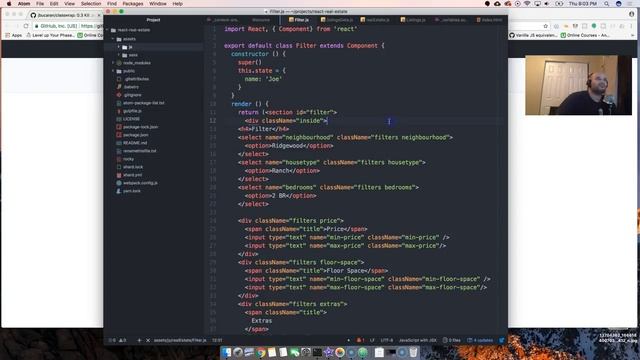Click the node_modules folder icon
This screenshot has height=360, width=640.
119,63
